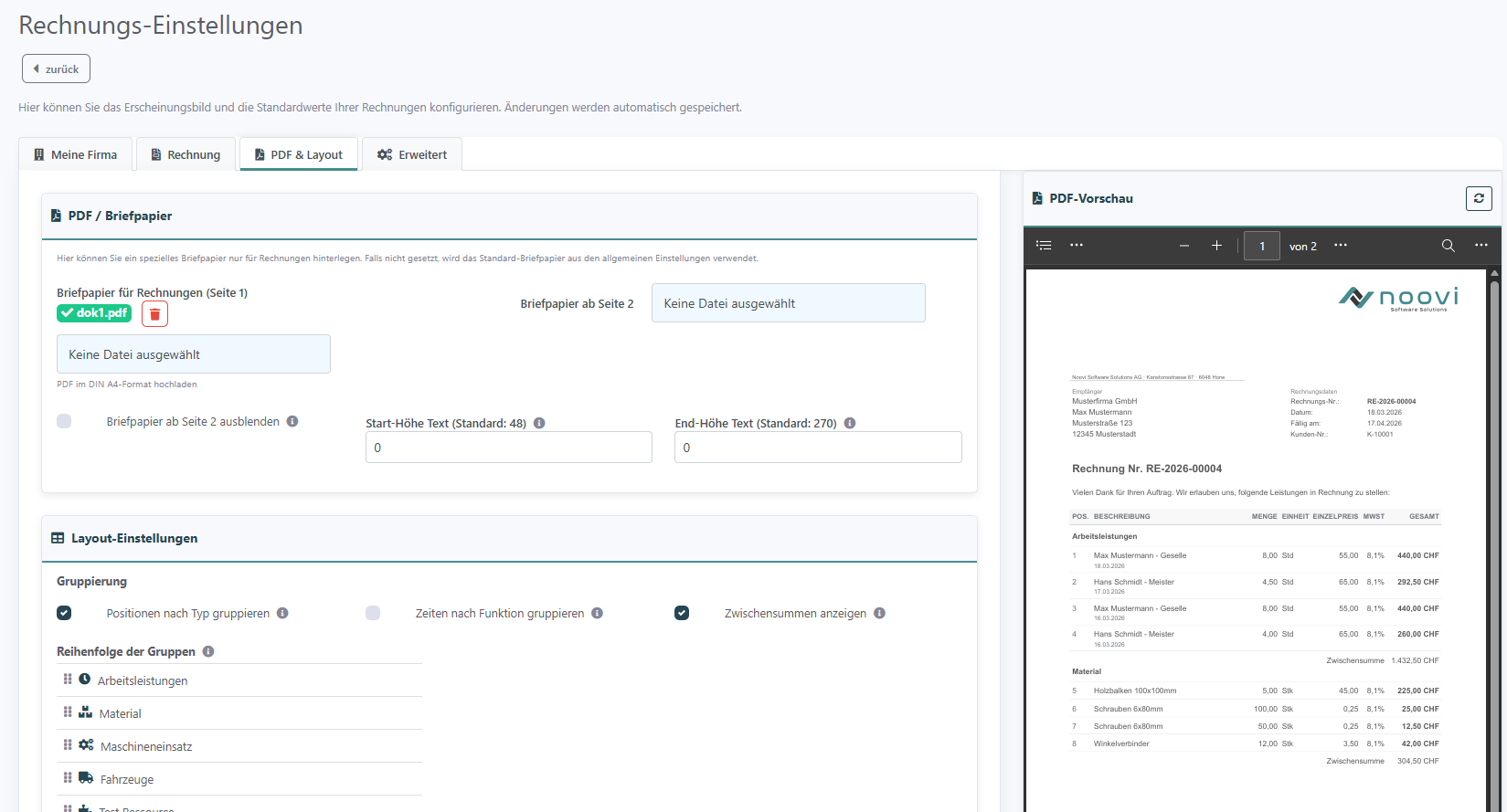Select the Arbeitsleistungen group row
This screenshot has width=1507, height=812.
(239, 680)
